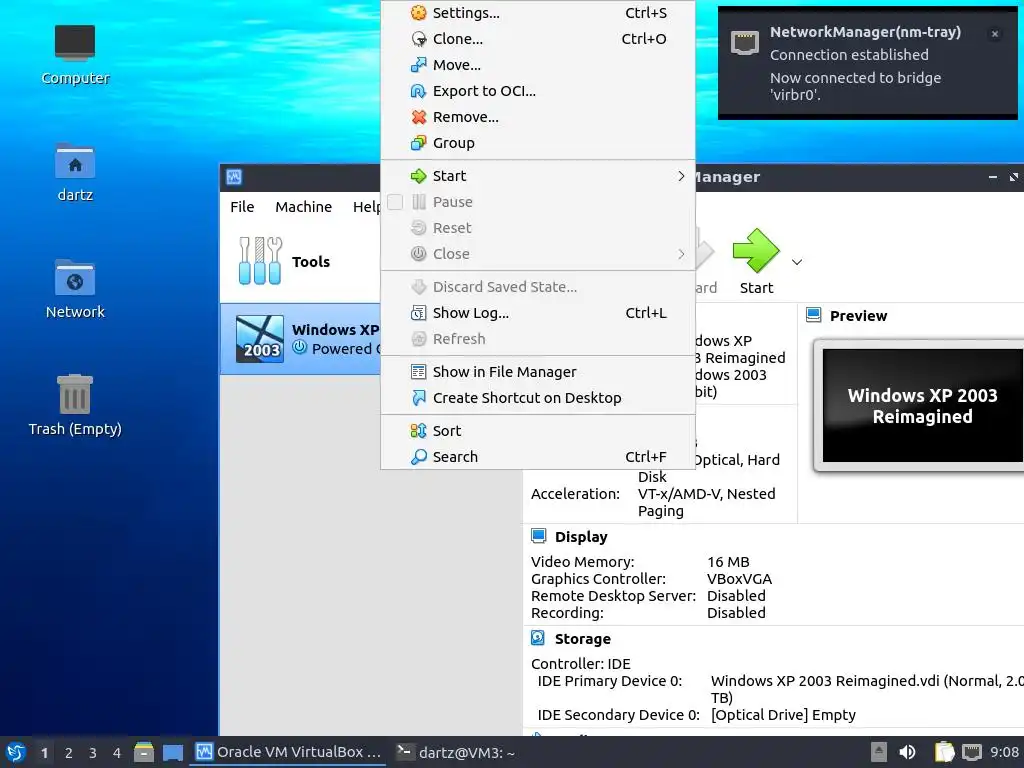
Task: Switch to workspace 4 in pager
Action: pos(117,753)
